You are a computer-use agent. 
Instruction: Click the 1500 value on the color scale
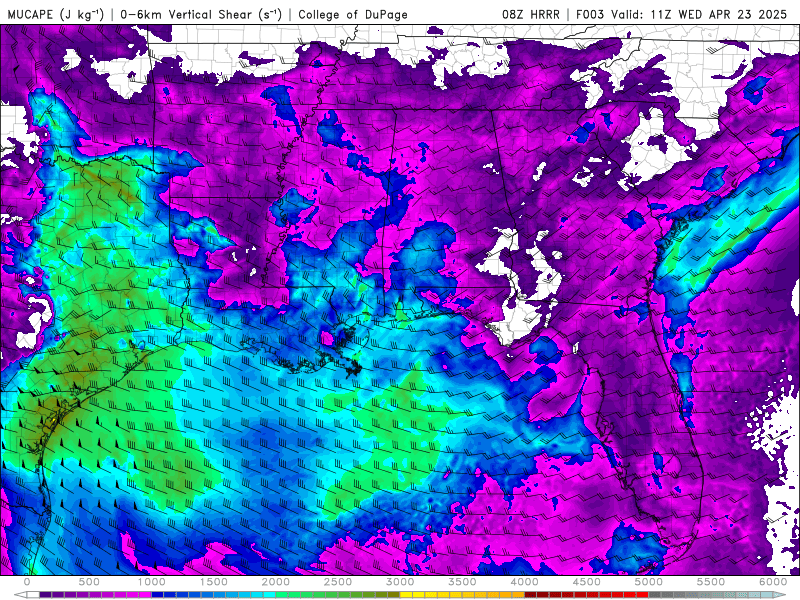pyautogui.click(x=214, y=582)
